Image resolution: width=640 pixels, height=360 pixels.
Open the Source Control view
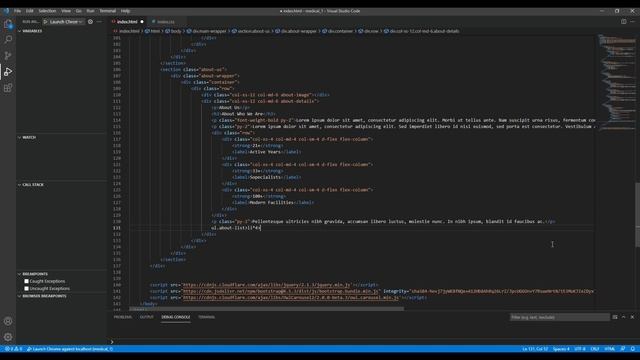(x=8, y=56)
